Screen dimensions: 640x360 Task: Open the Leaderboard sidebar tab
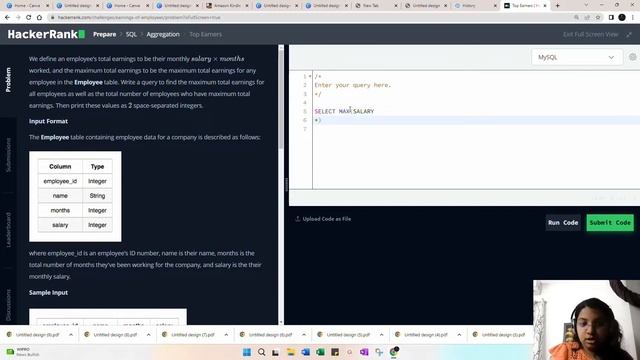pos(8,230)
